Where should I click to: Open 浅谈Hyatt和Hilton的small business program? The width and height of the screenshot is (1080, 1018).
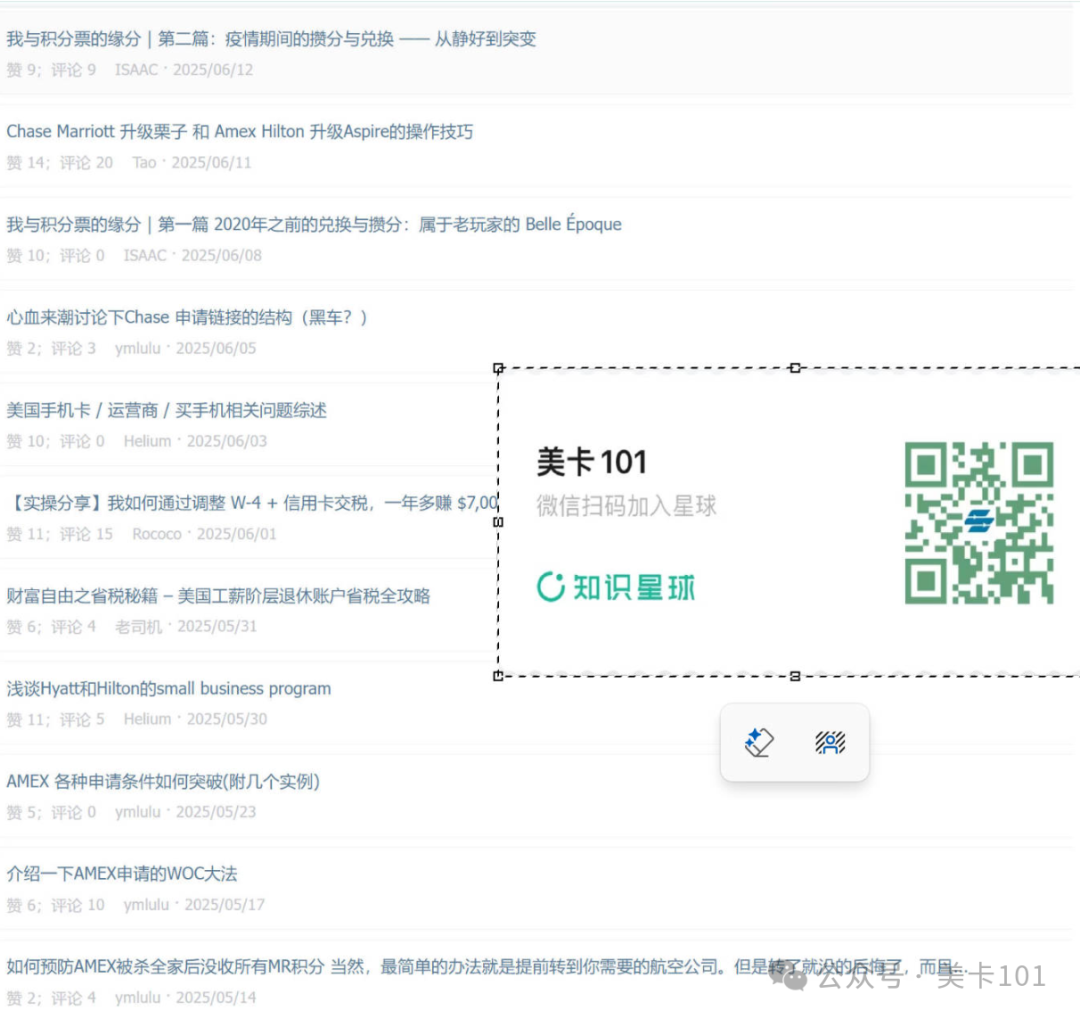pos(169,688)
